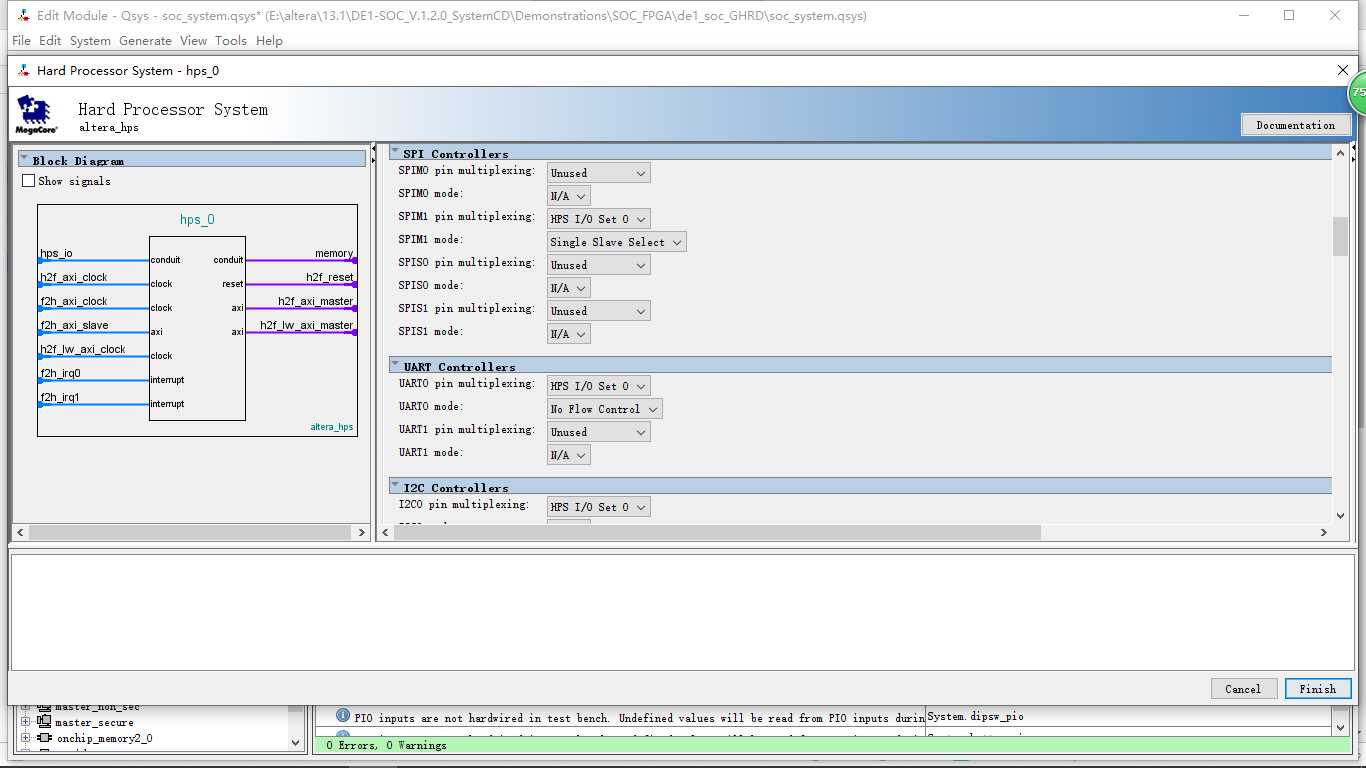
Task: Click the MegaCore logo icon
Action: (x=37, y=115)
